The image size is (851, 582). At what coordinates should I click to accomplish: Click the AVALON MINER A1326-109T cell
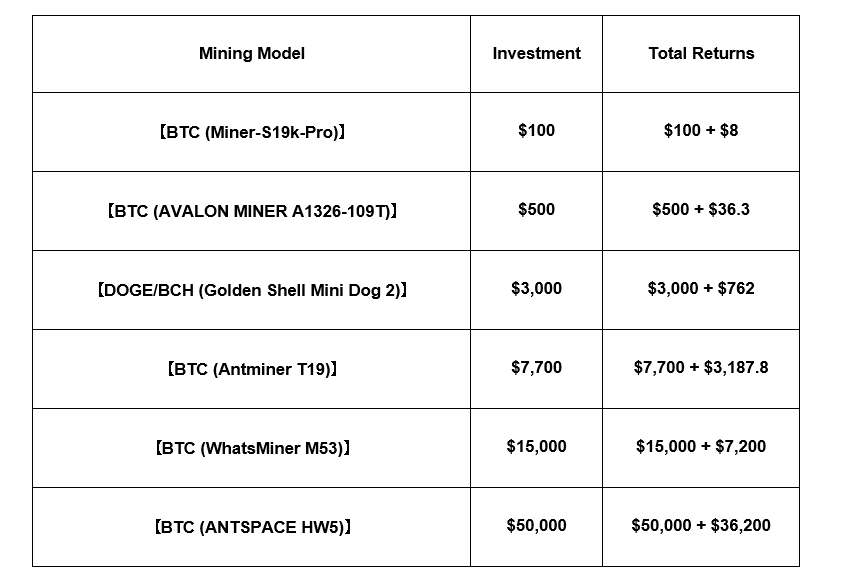tap(252, 210)
